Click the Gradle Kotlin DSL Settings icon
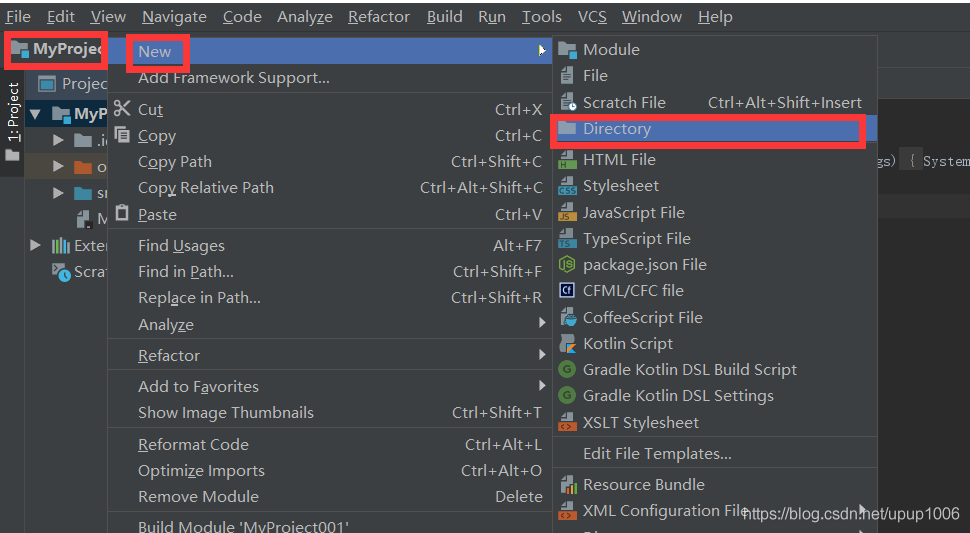The width and height of the screenshot is (970, 533). point(568,396)
